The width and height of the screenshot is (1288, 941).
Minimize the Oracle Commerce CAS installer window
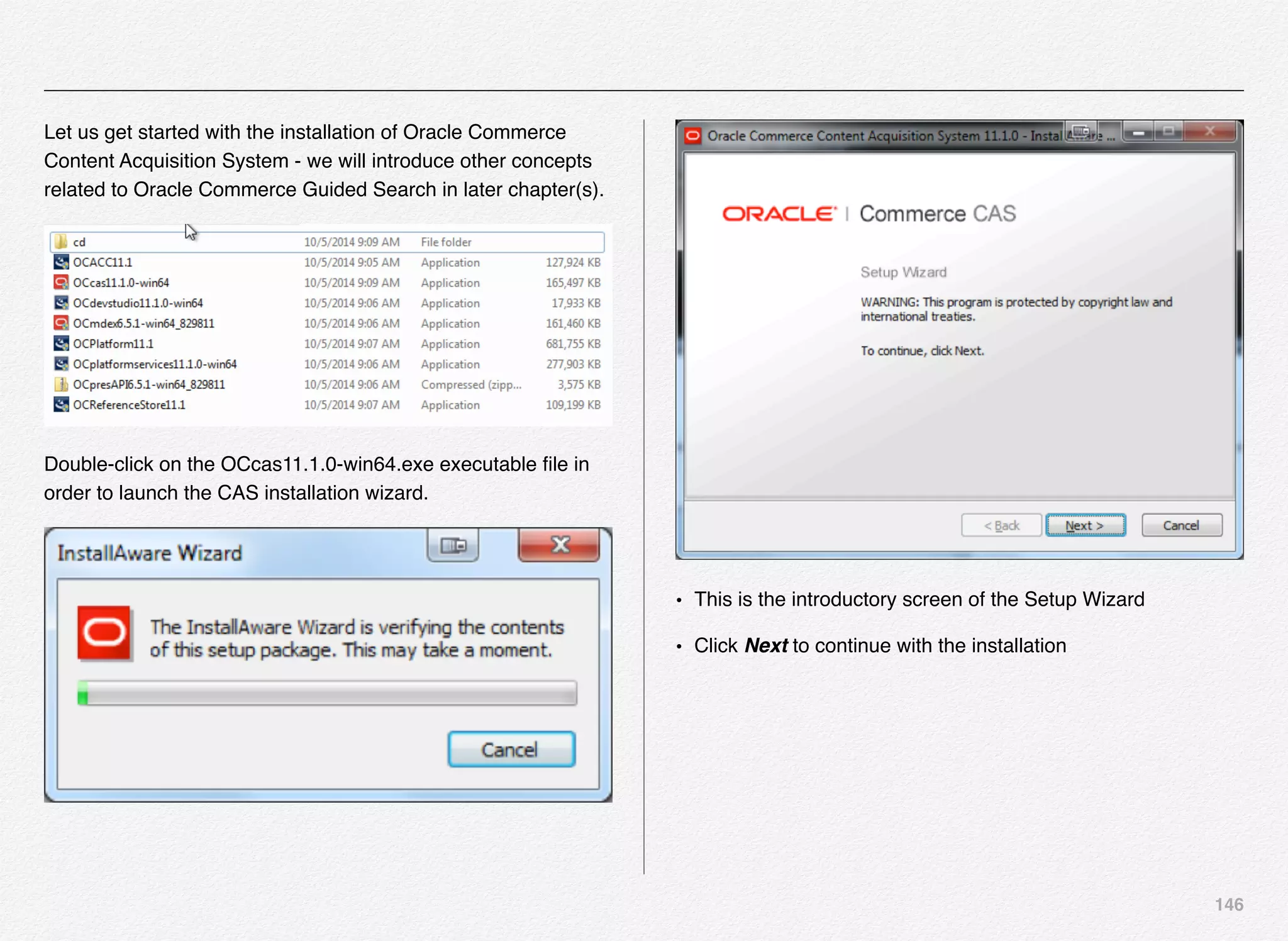[1138, 132]
